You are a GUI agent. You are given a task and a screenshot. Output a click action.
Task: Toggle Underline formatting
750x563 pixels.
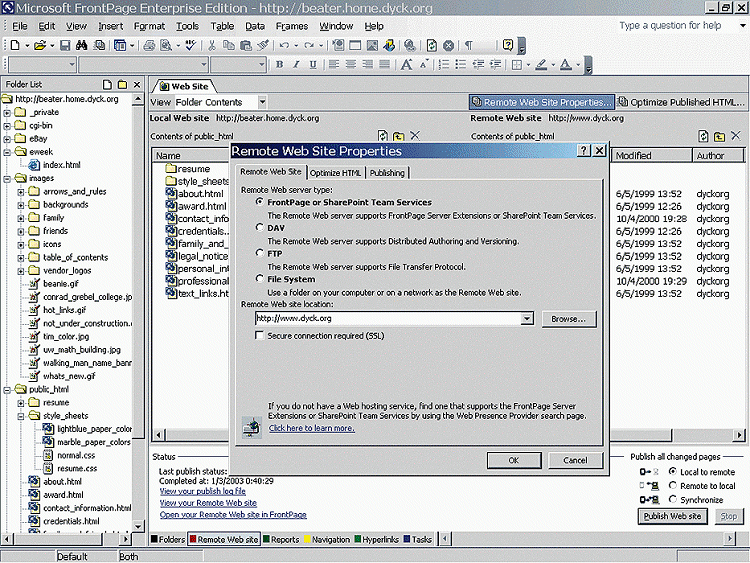tap(313, 65)
